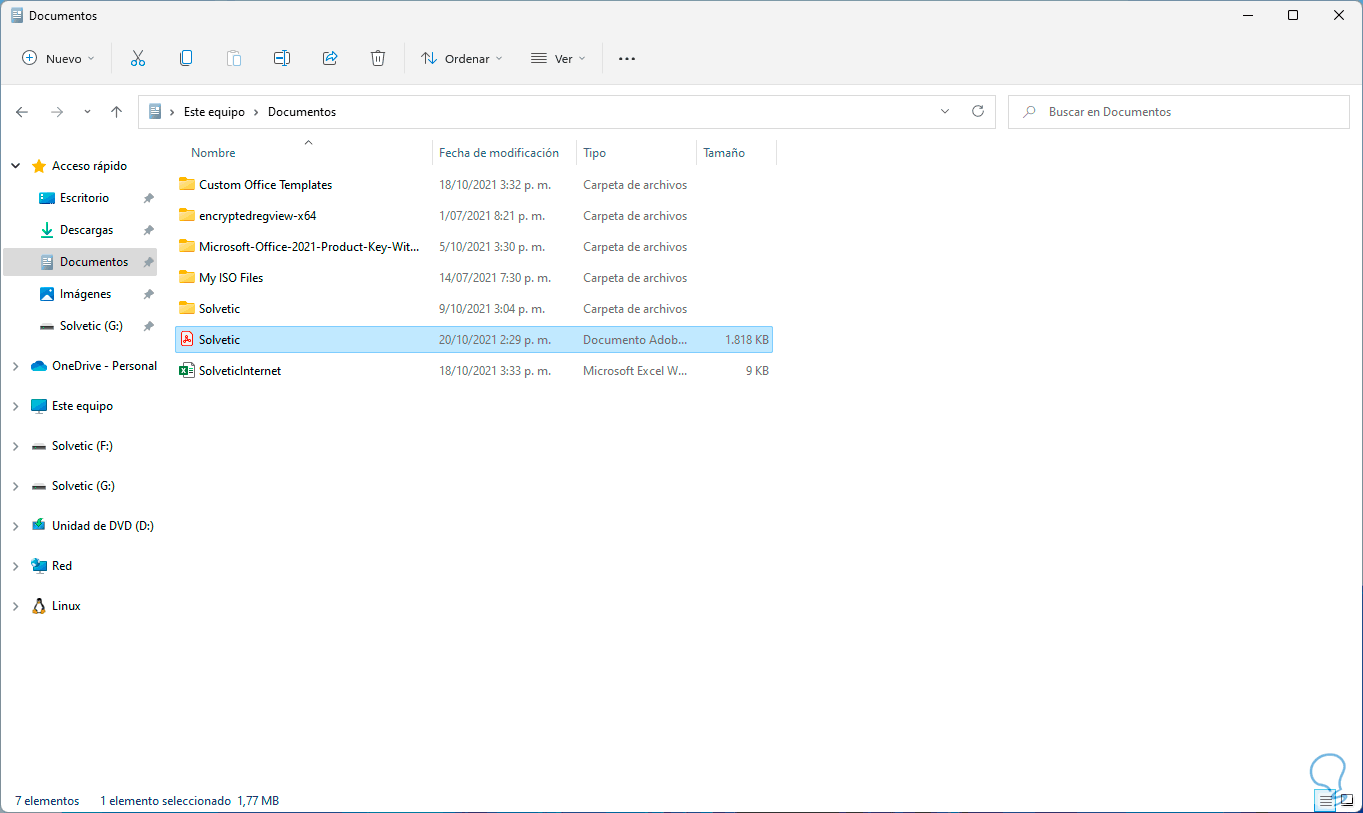This screenshot has width=1363, height=813.
Task: Select the Microsoft-Office-2021-Product-Key folder name
Action: (309, 247)
